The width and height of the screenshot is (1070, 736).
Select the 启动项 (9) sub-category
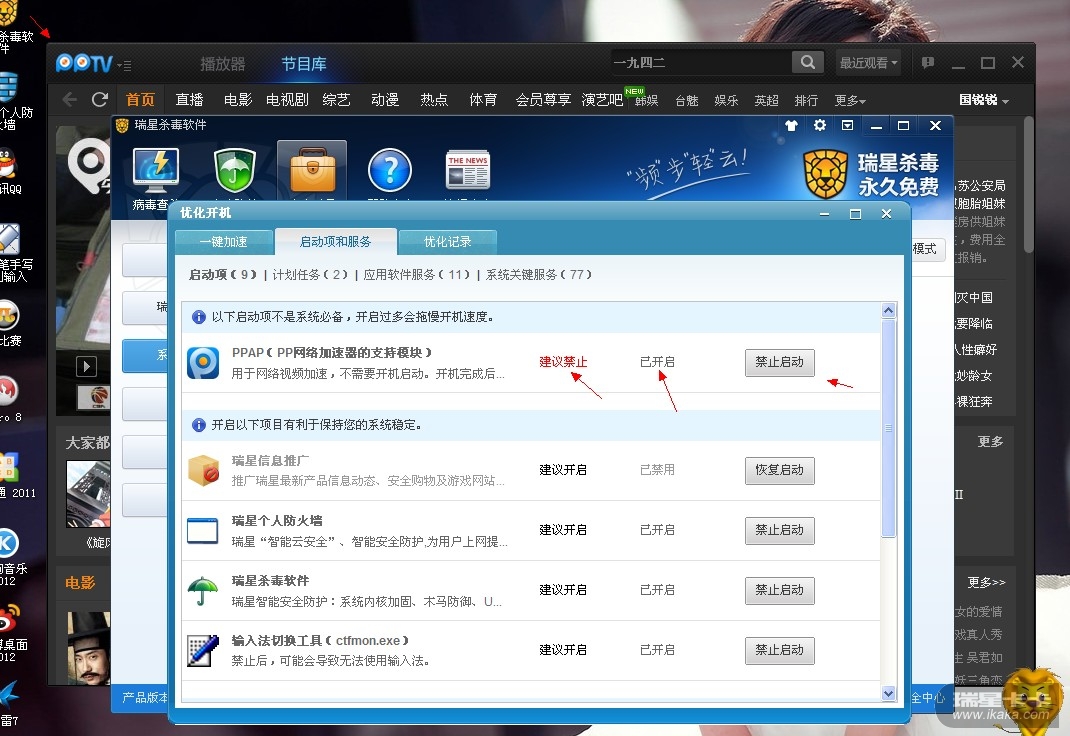click(222, 274)
